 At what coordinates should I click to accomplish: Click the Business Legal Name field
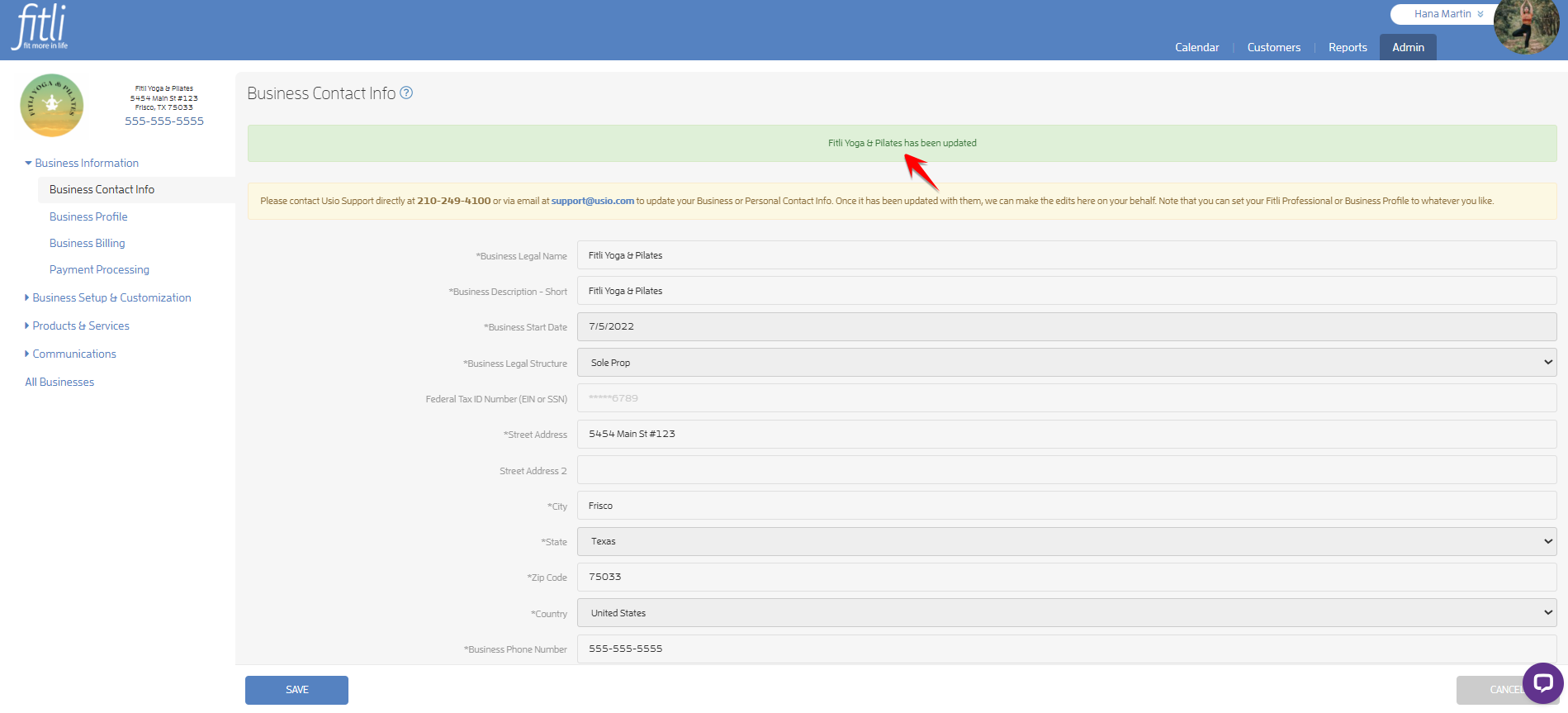coord(1067,255)
